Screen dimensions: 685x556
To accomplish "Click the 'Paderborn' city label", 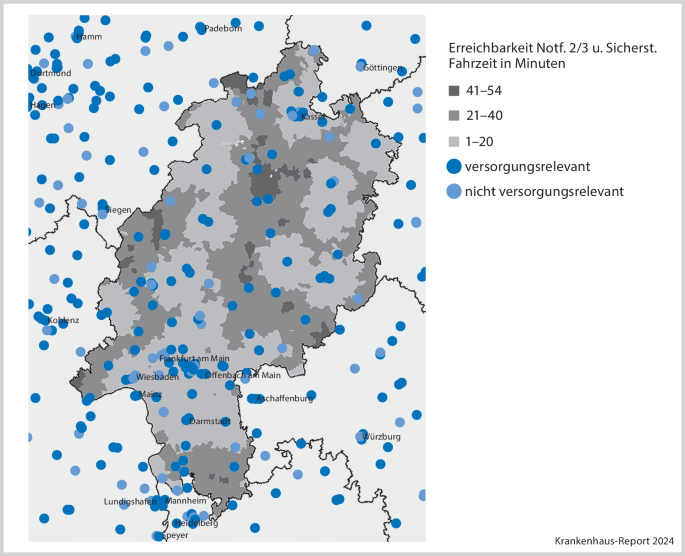I will coord(223,29).
